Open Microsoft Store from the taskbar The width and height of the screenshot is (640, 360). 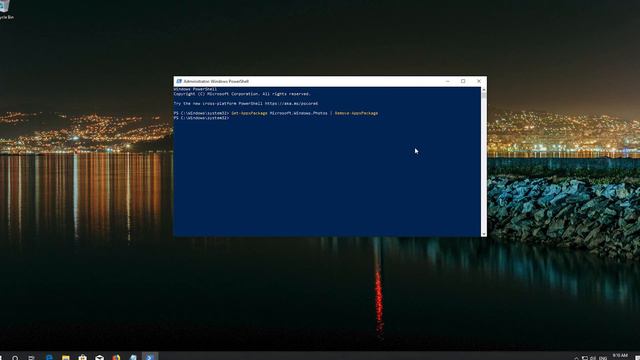[82, 358]
